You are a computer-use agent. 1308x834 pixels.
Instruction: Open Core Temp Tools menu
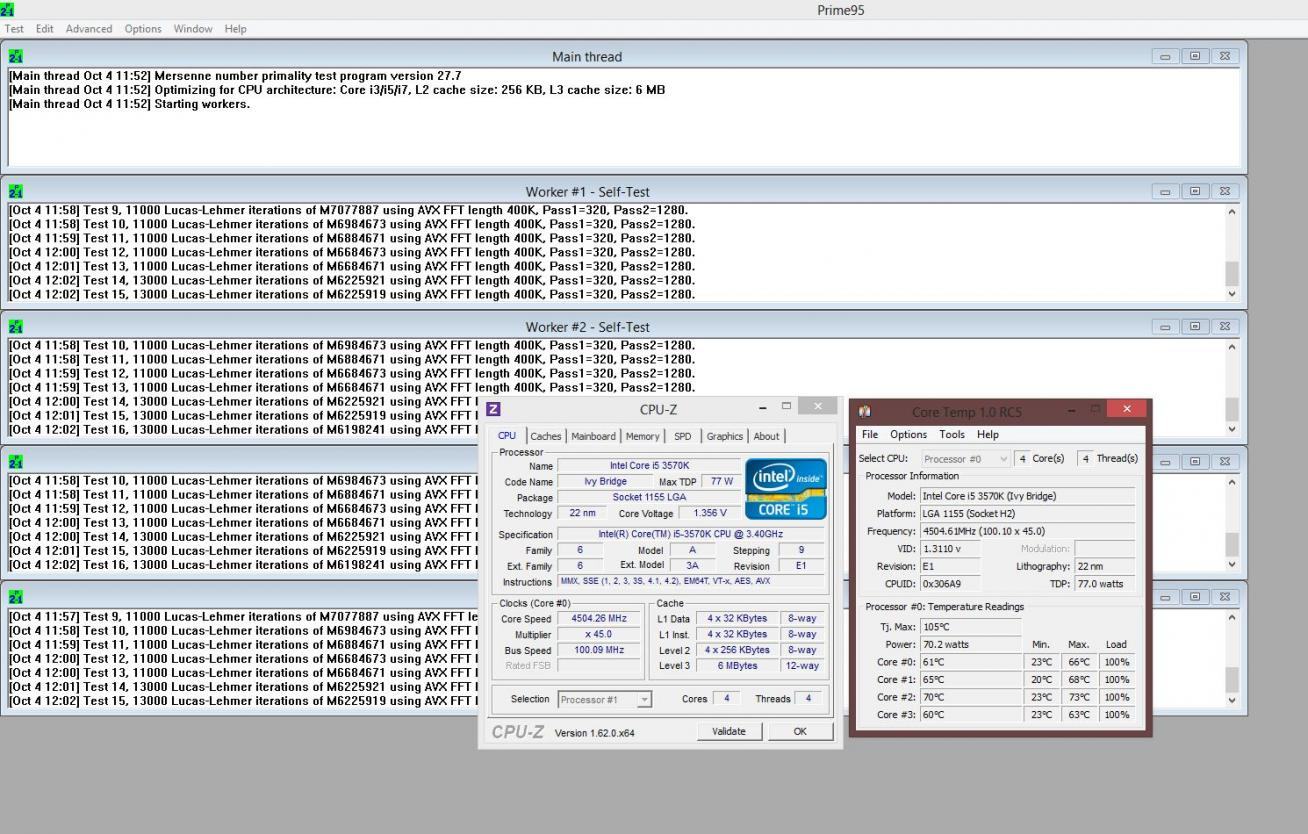(952, 435)
